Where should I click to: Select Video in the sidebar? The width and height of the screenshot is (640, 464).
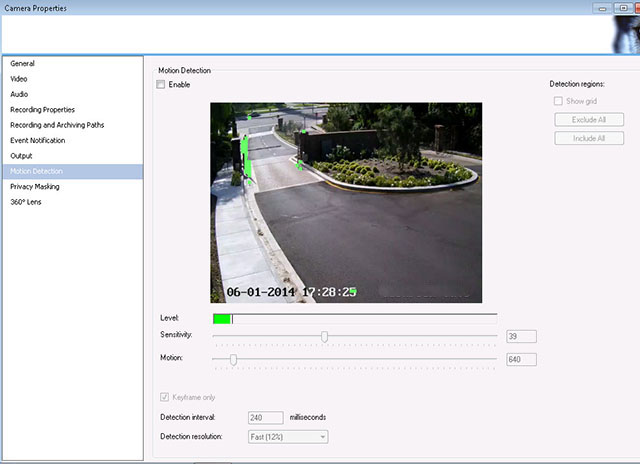[x=19, y=79]
